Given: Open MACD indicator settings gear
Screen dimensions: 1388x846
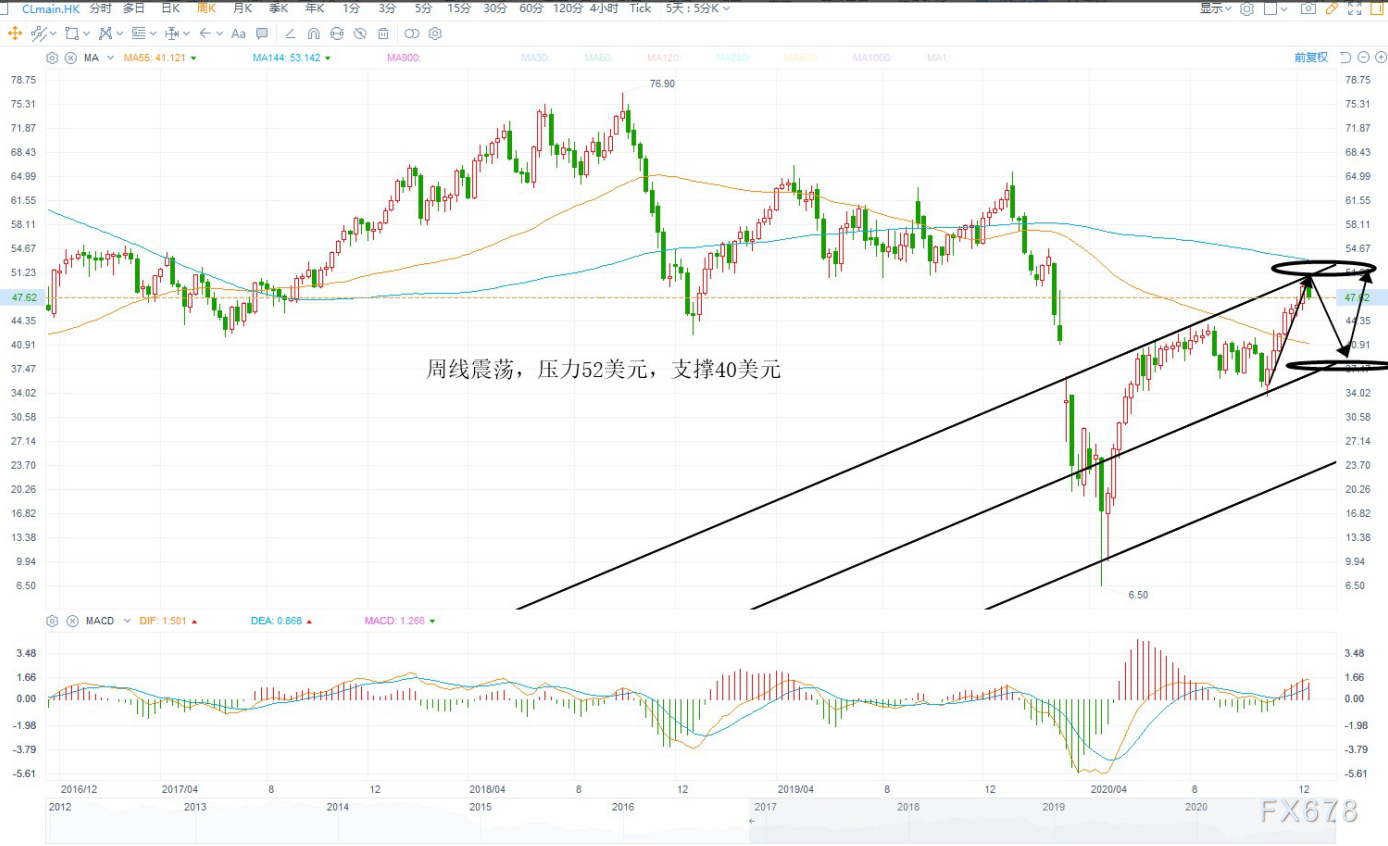Looking at the screenshot, I should coord(53,620).
